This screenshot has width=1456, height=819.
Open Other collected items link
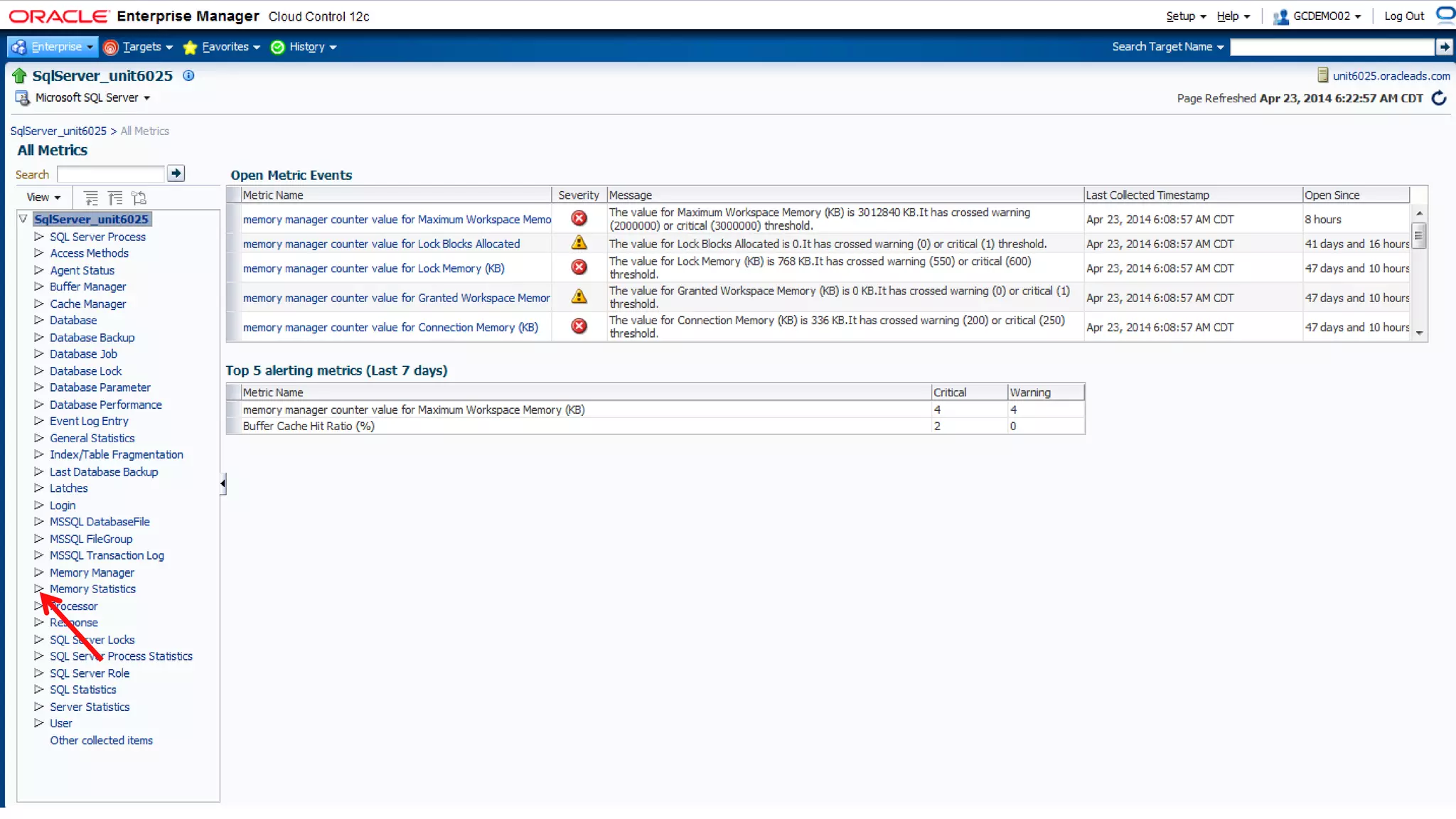pyautogui.click(x=101, y=740)
